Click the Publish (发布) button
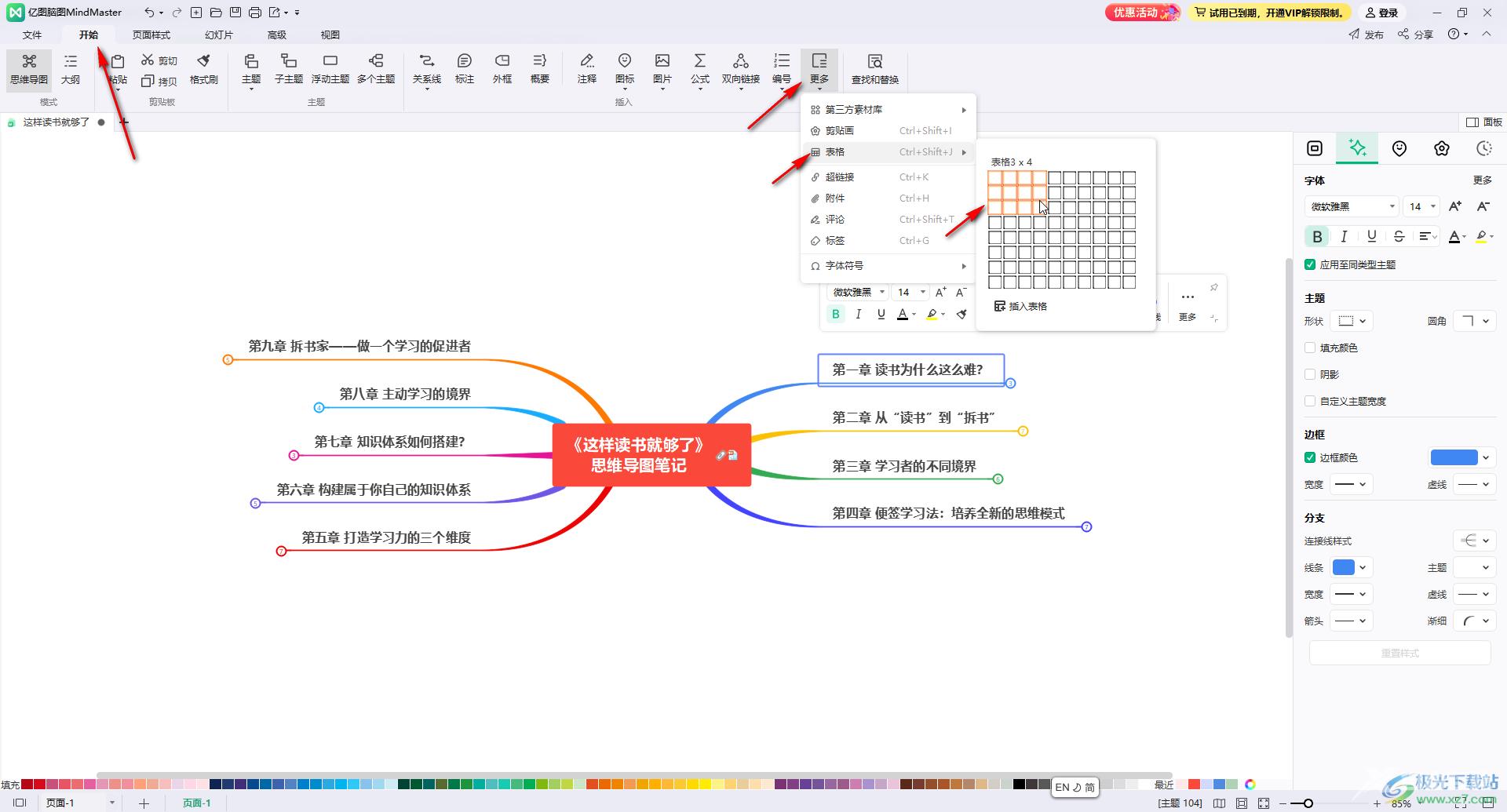Image resolution: width=1507 pixels, height=812 pixels. click(x=1366, y=35)
